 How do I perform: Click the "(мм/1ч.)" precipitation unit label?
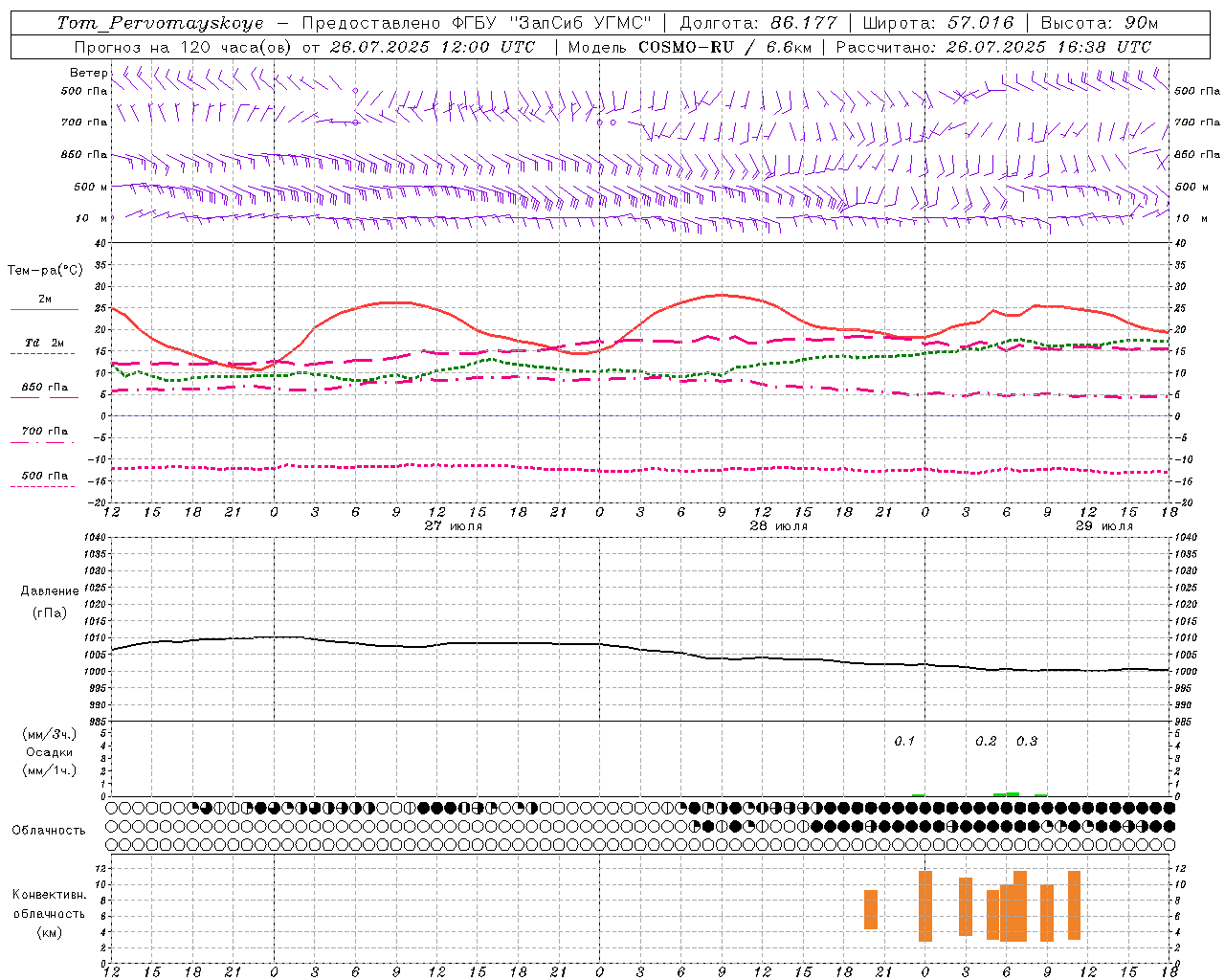[x=50, y=770]
